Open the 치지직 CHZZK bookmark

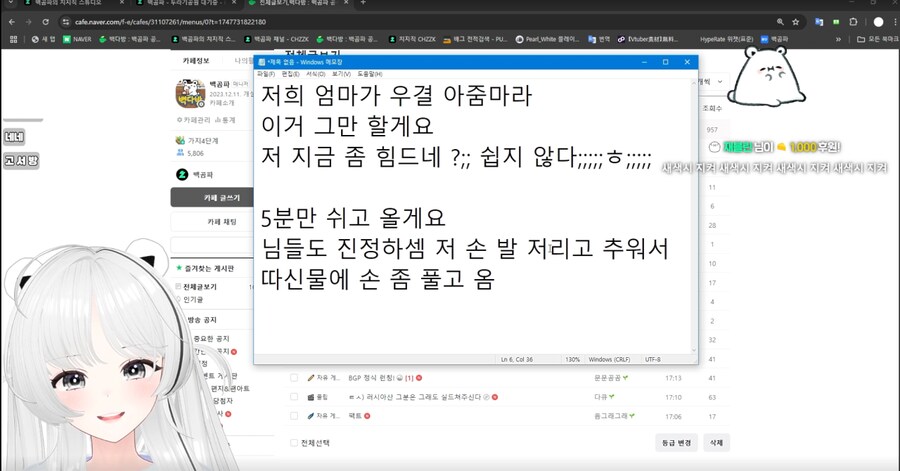point(412,39)
